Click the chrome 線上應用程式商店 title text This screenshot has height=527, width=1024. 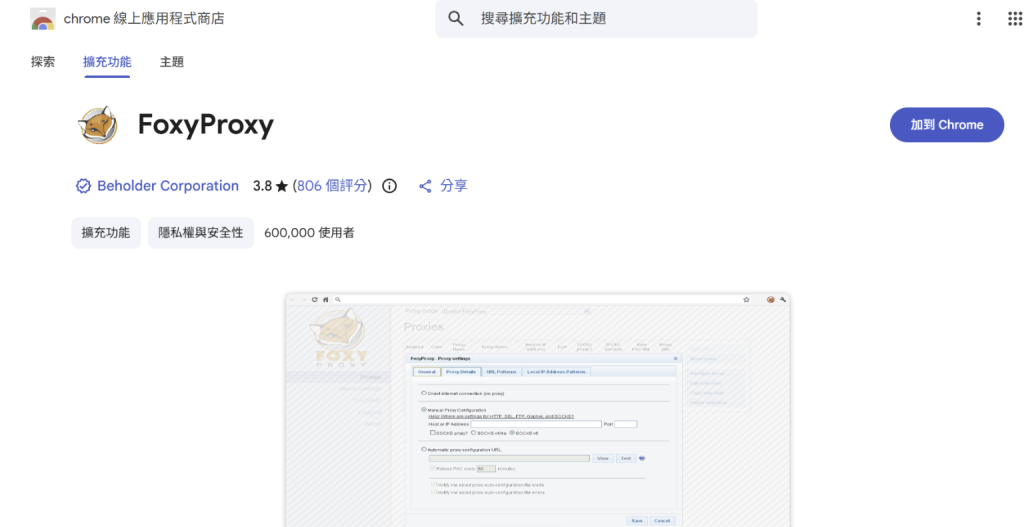(144, 19)
